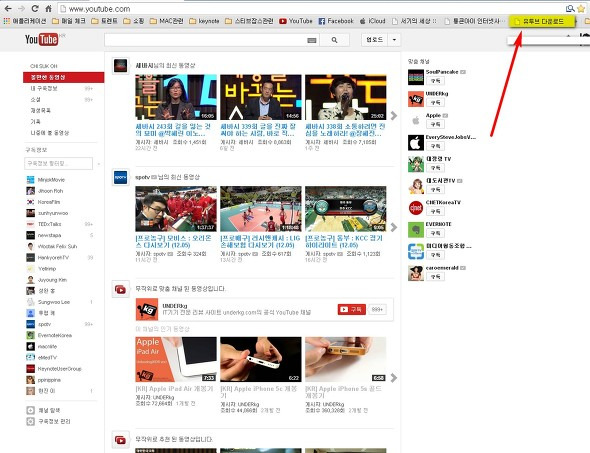Click the YouTube logo
The image size is (590, 453).
click(42, 39)
